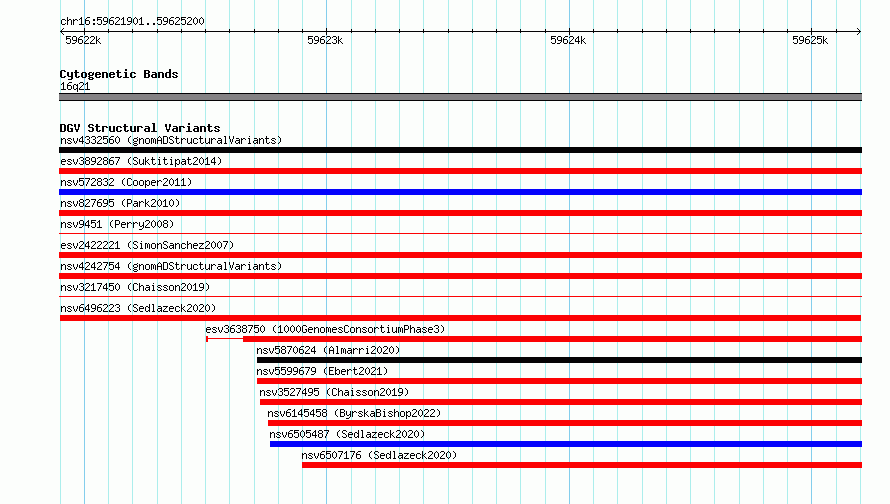Click the red bar for esv3892867
The width and height of the screenshot is (890, 504).
(x=460, y=171)
